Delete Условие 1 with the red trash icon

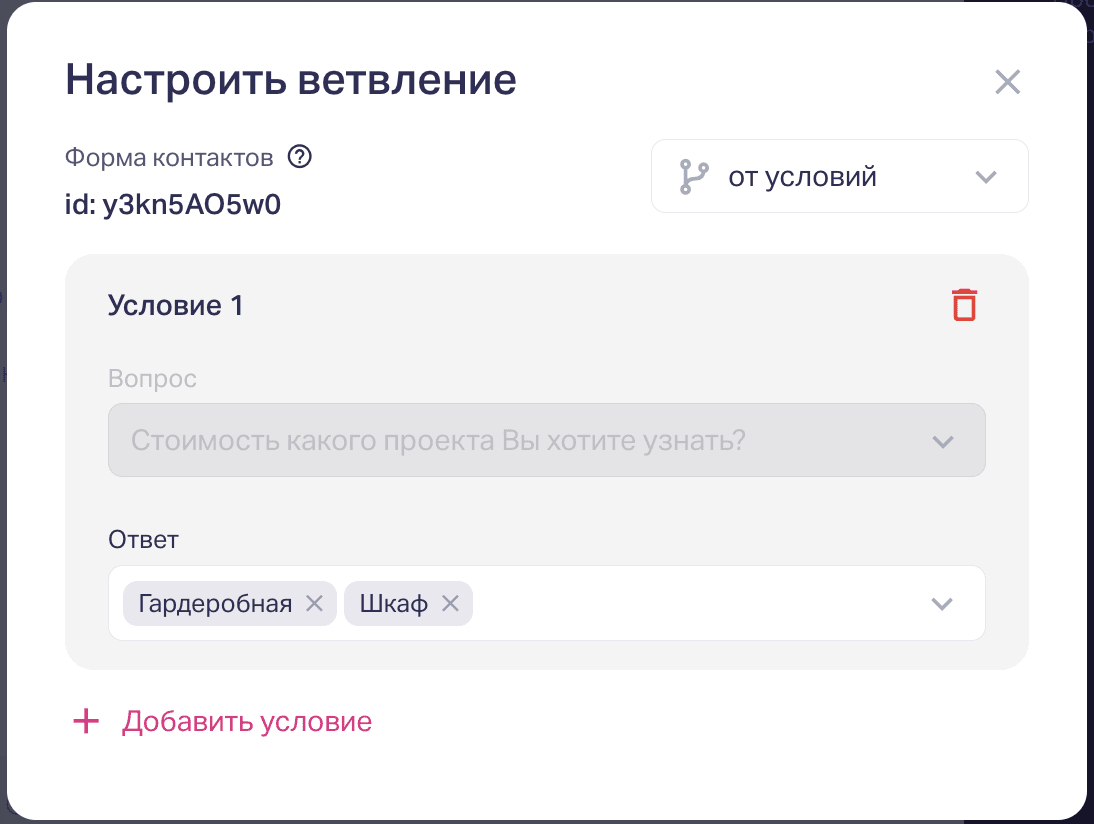click(x=964, y=305)
